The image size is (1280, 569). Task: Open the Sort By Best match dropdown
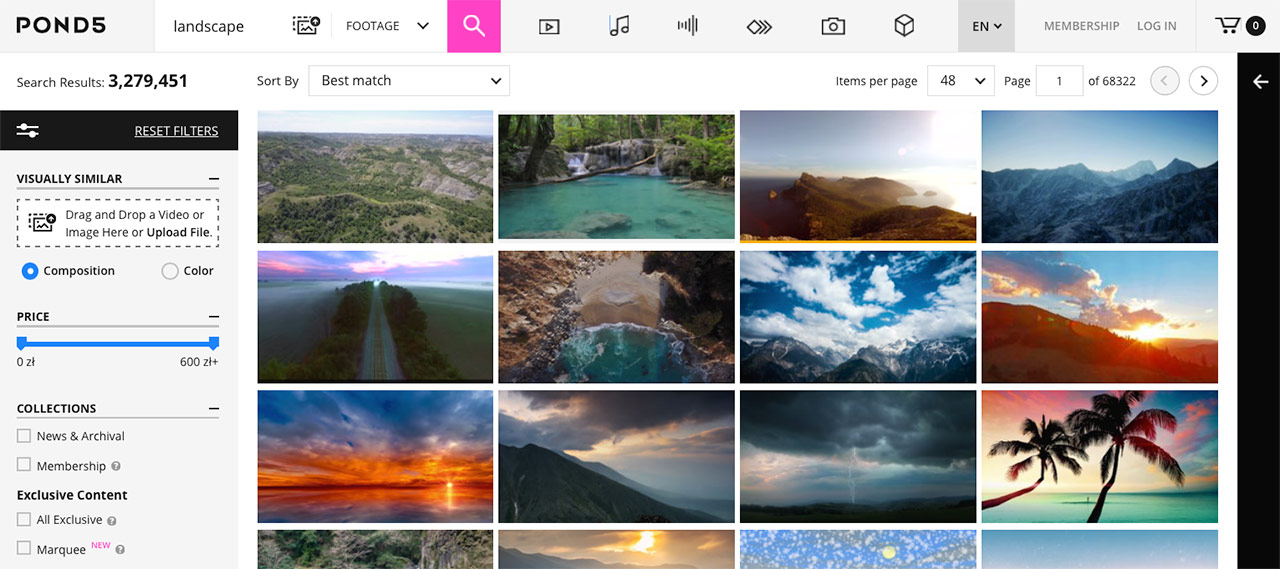(x=409, y=81)
